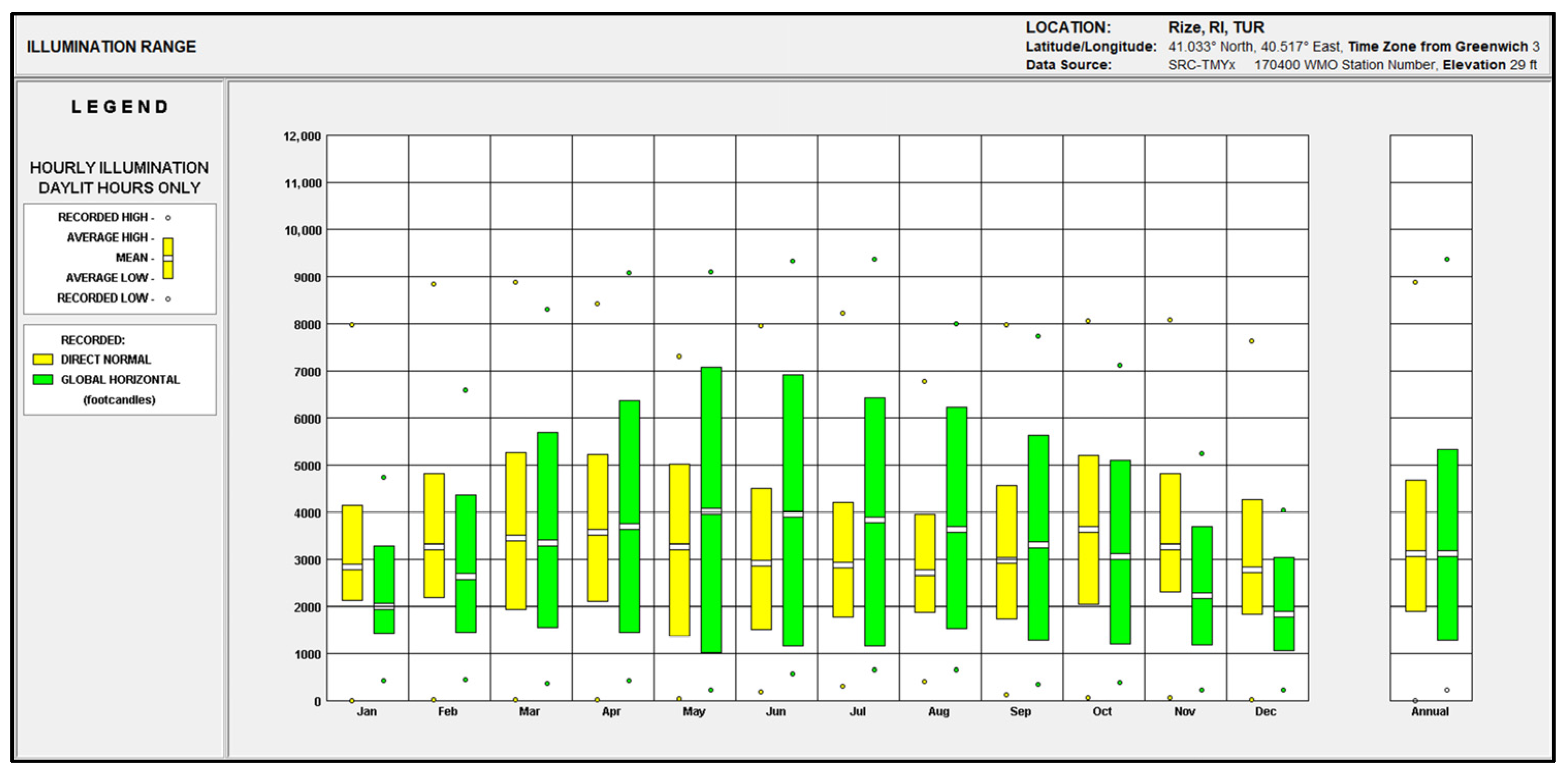The width and height of the screenshot is (1568, 773).
Task: Click December's green recorded high dot
Action: (x=1283, y=509)
